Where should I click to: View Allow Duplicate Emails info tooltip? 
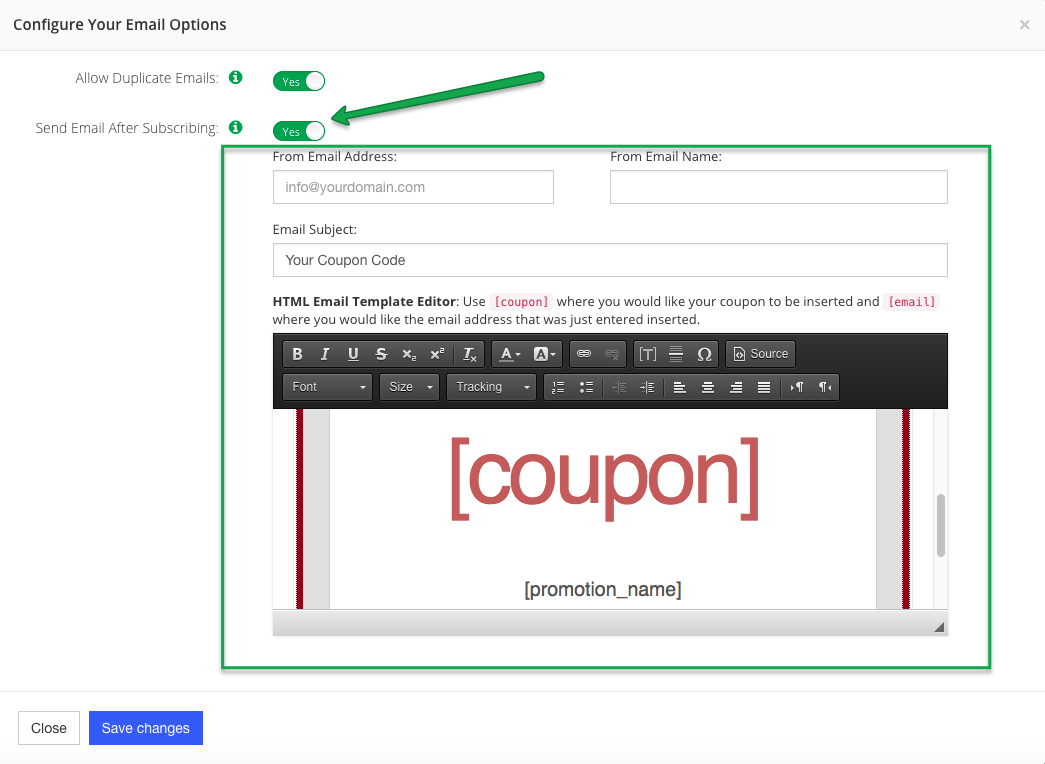point(236,77)
